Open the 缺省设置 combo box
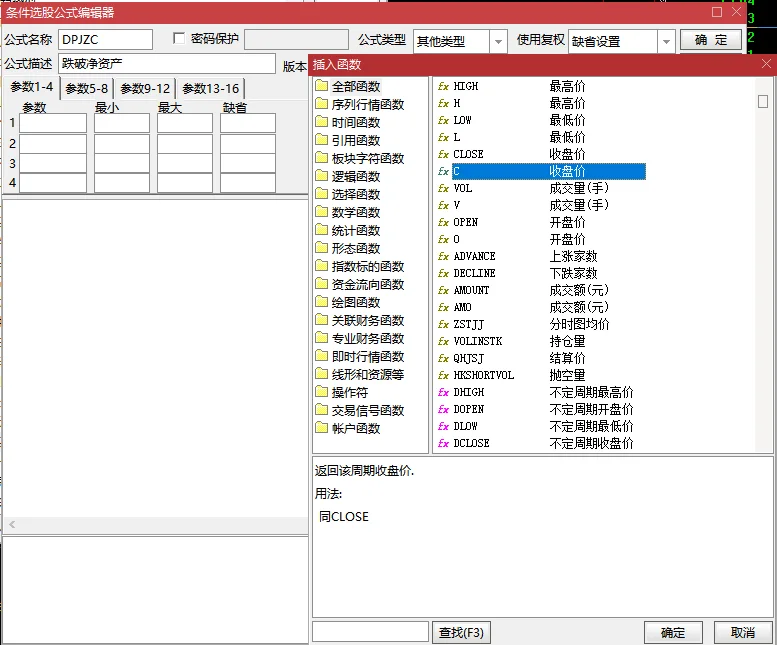Image resolution: width=777 pixels, height=645 pixels. click(x=621, y=42)
